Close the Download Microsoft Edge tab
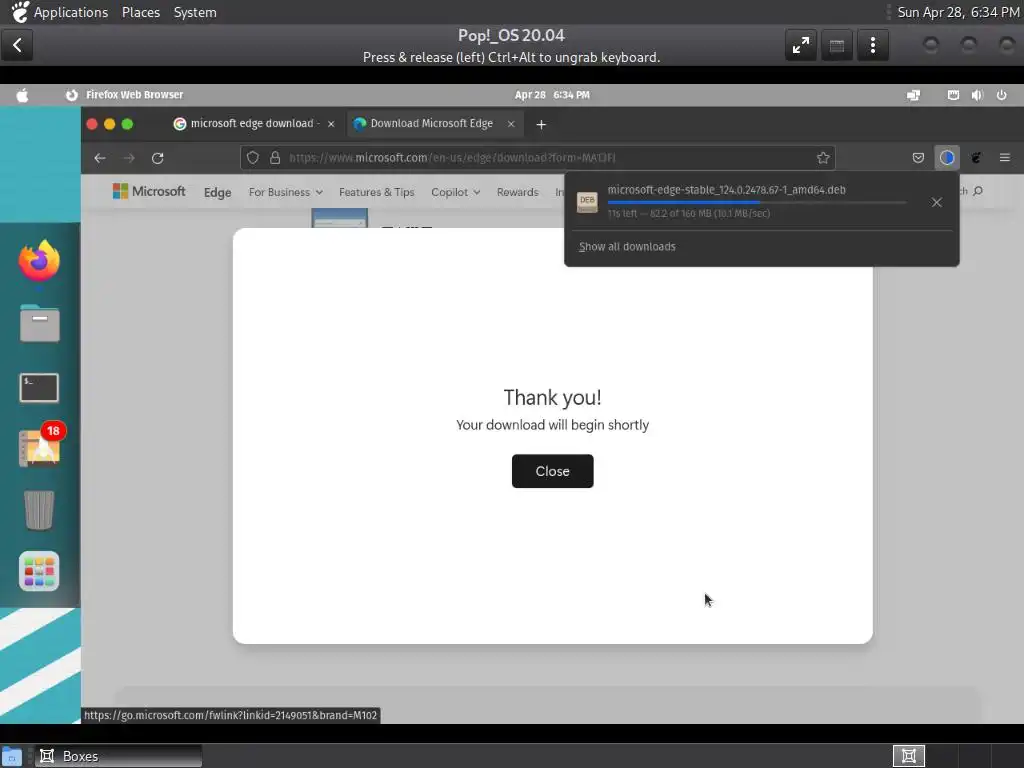This screenshot has height=768, width=1024. coord(511,124)
